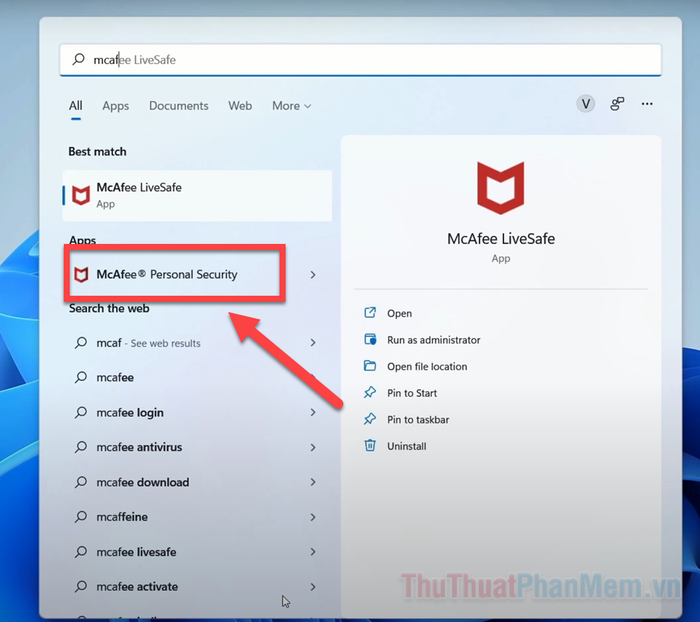Click magnifier icon beside the plain mcafee suggestion

81,377
